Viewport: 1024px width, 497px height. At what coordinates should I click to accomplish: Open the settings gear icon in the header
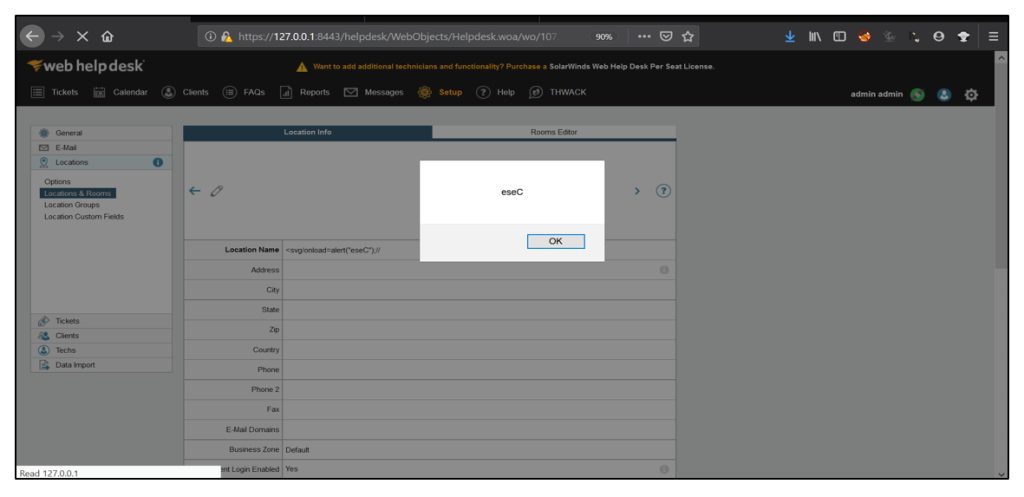[971, 95]
